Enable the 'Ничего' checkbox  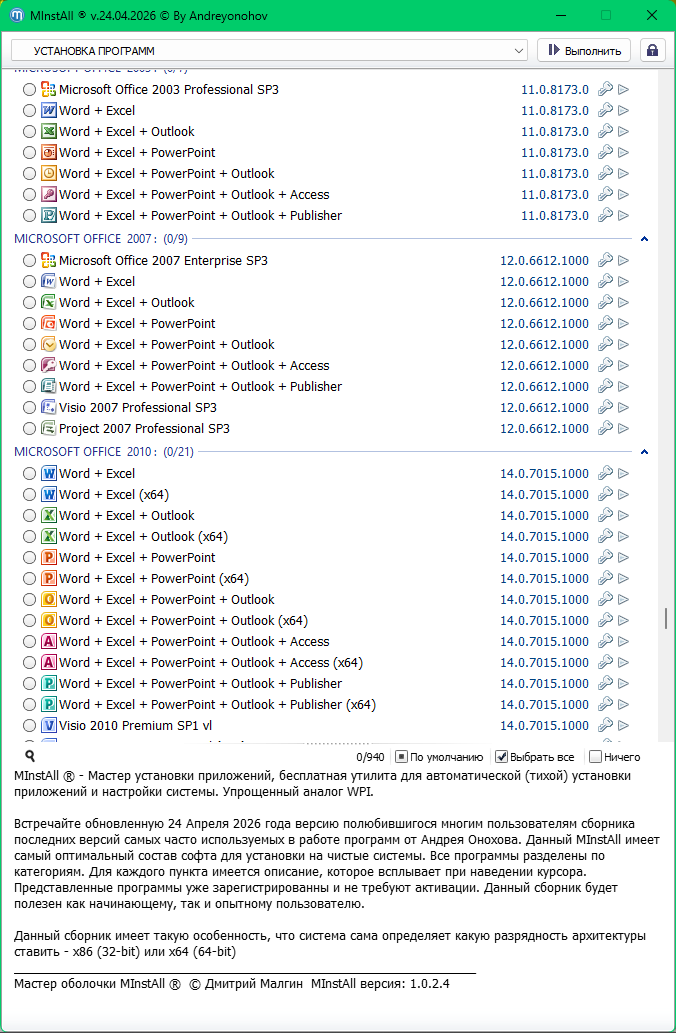click(x=596, y=757)
